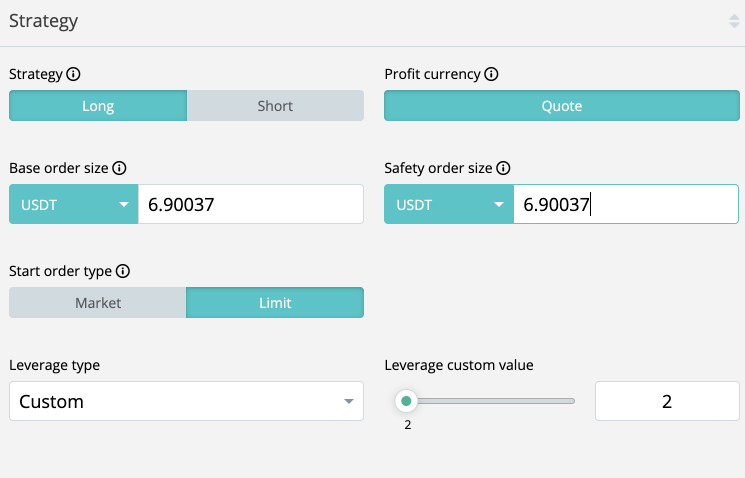
Task: Set start order type to Limit
Action: pos(275,303)
